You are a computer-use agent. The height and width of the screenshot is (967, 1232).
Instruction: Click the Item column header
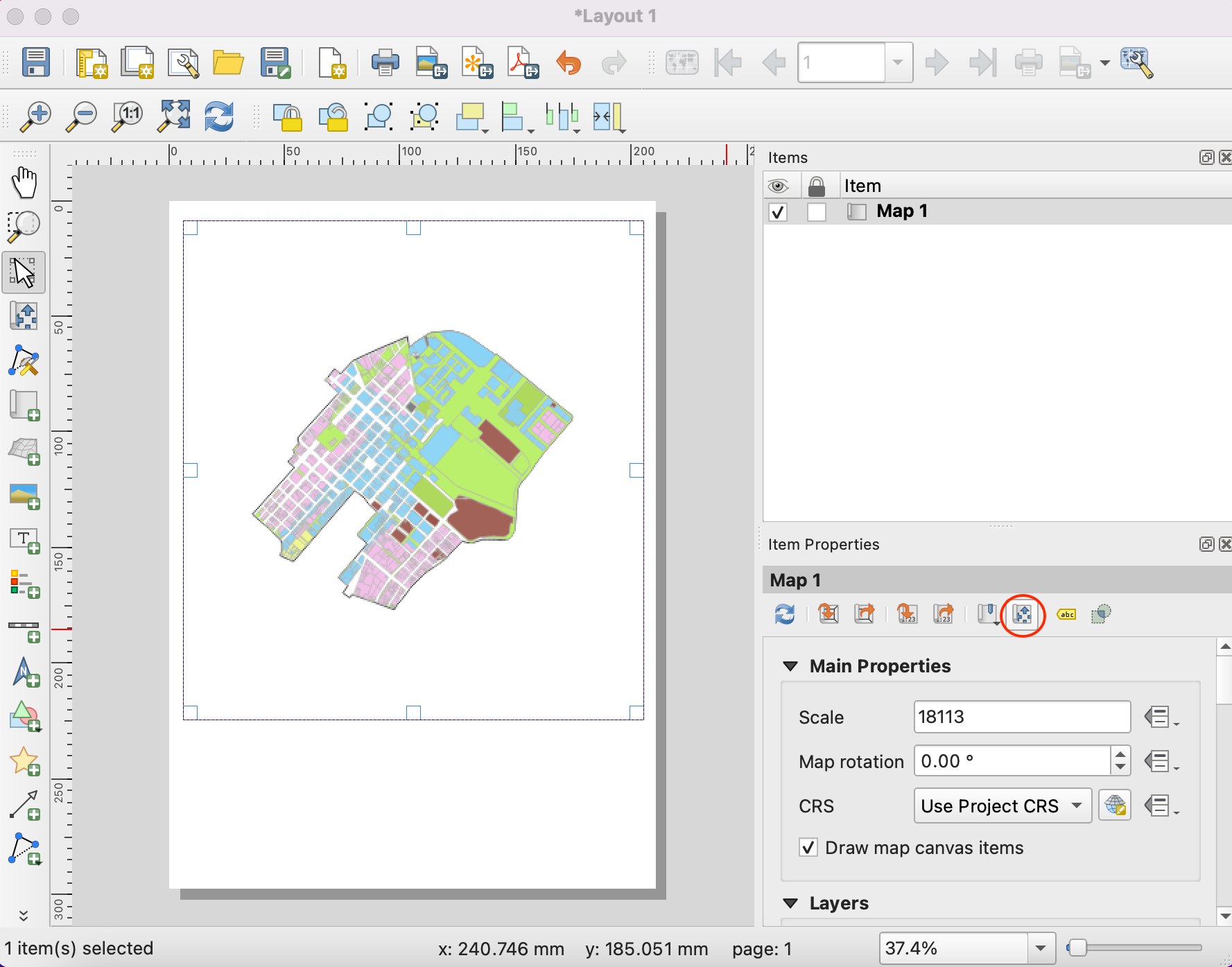coord(862,186)
